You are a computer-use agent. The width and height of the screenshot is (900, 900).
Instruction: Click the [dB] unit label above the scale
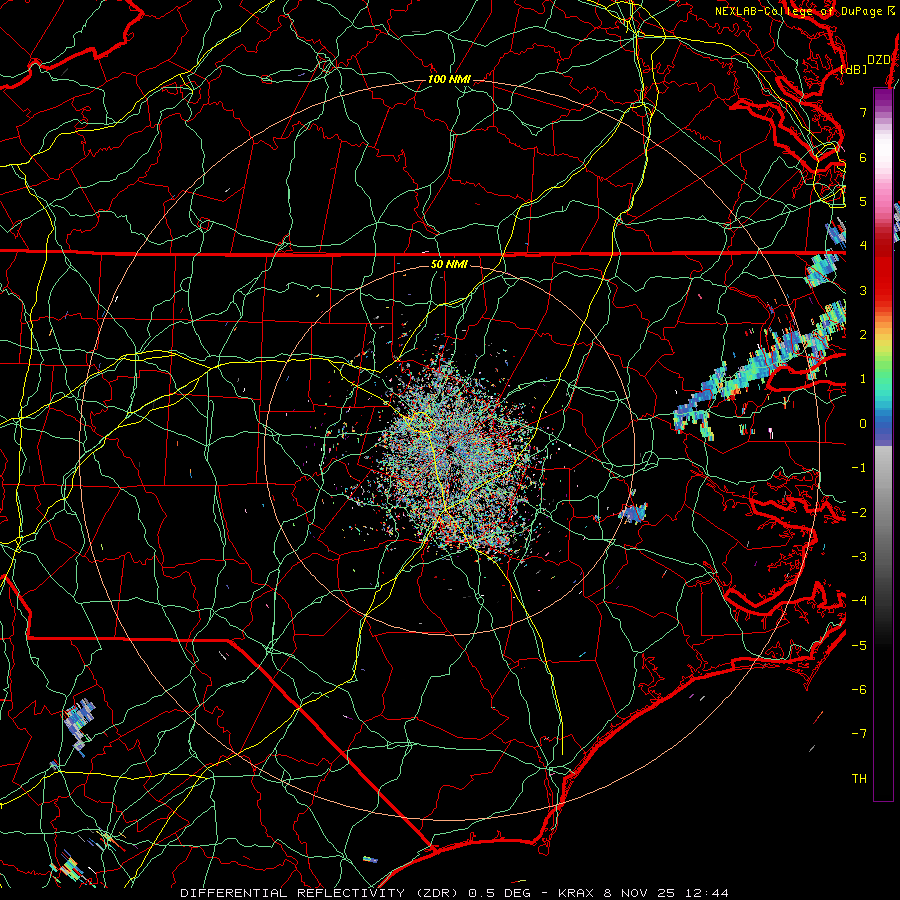point(854,69)
